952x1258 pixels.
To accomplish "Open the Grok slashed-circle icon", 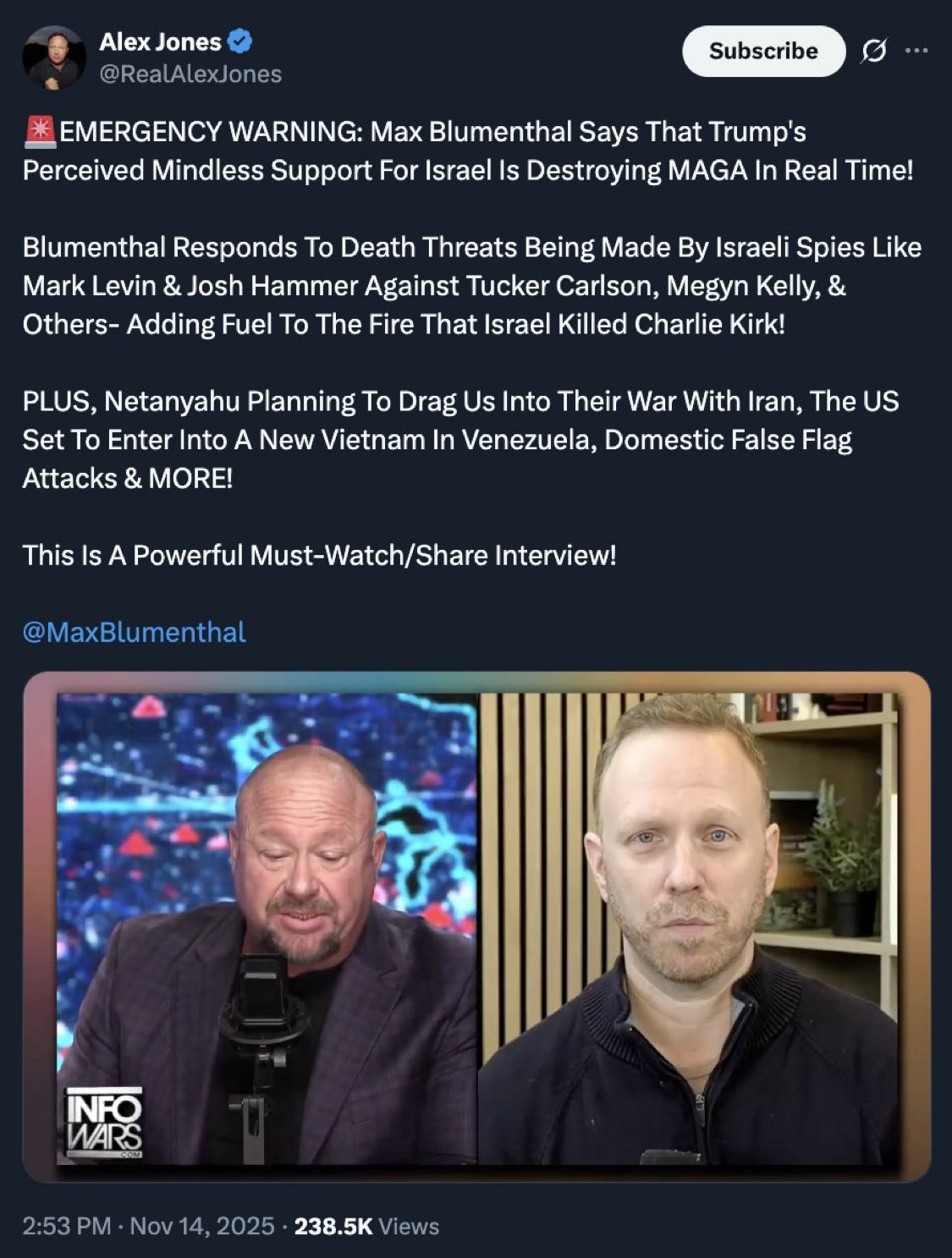I will [873, 52].
